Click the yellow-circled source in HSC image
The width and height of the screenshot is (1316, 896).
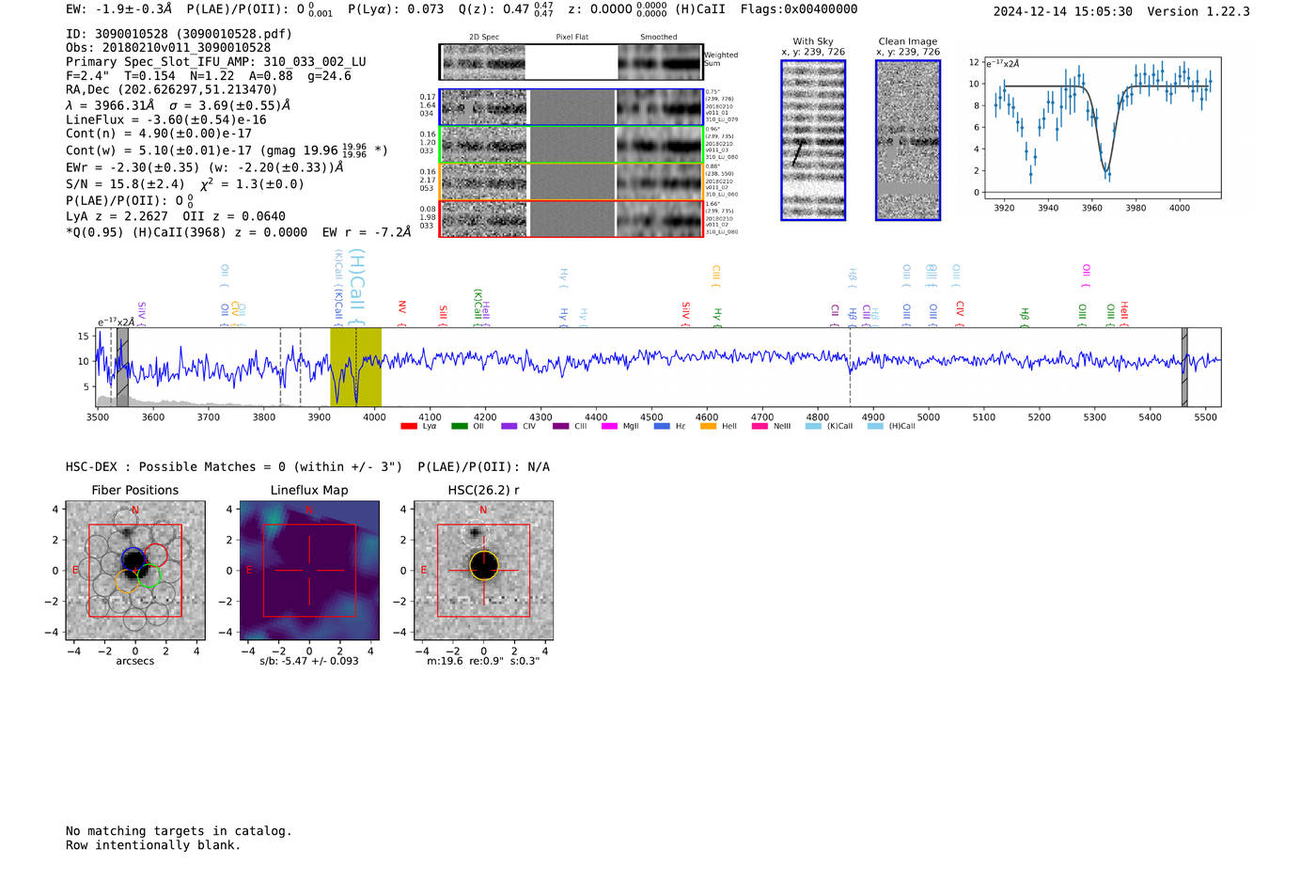point(483,565)
